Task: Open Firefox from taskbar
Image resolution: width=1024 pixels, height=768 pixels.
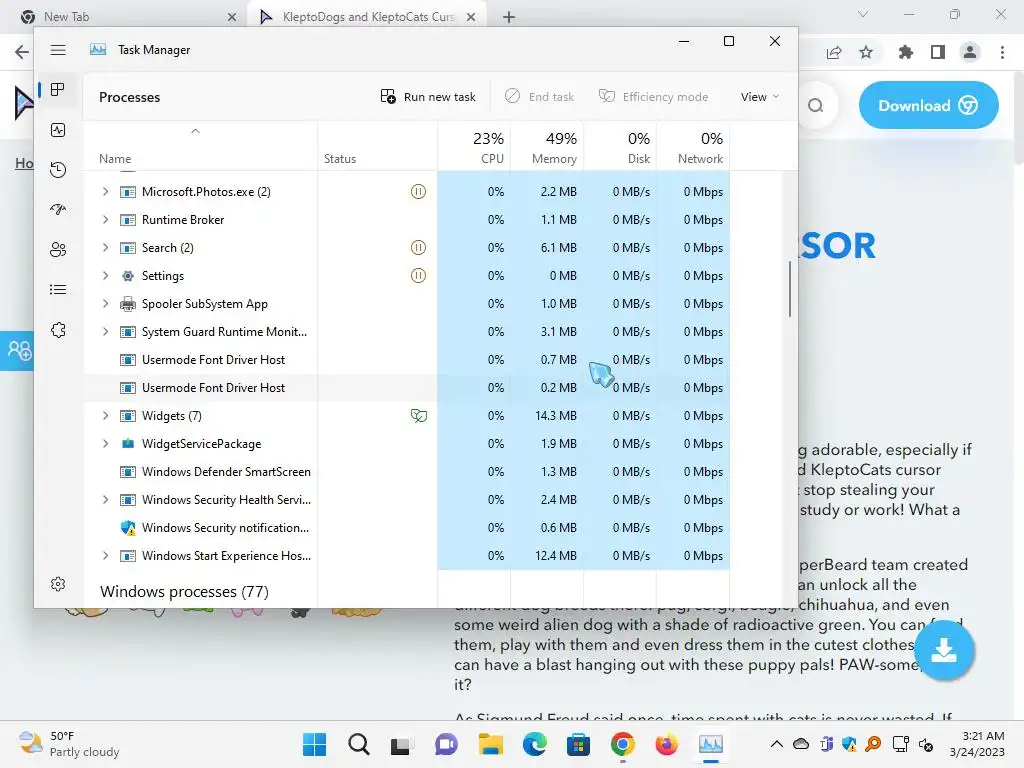Action: click(x=666, y=744)
